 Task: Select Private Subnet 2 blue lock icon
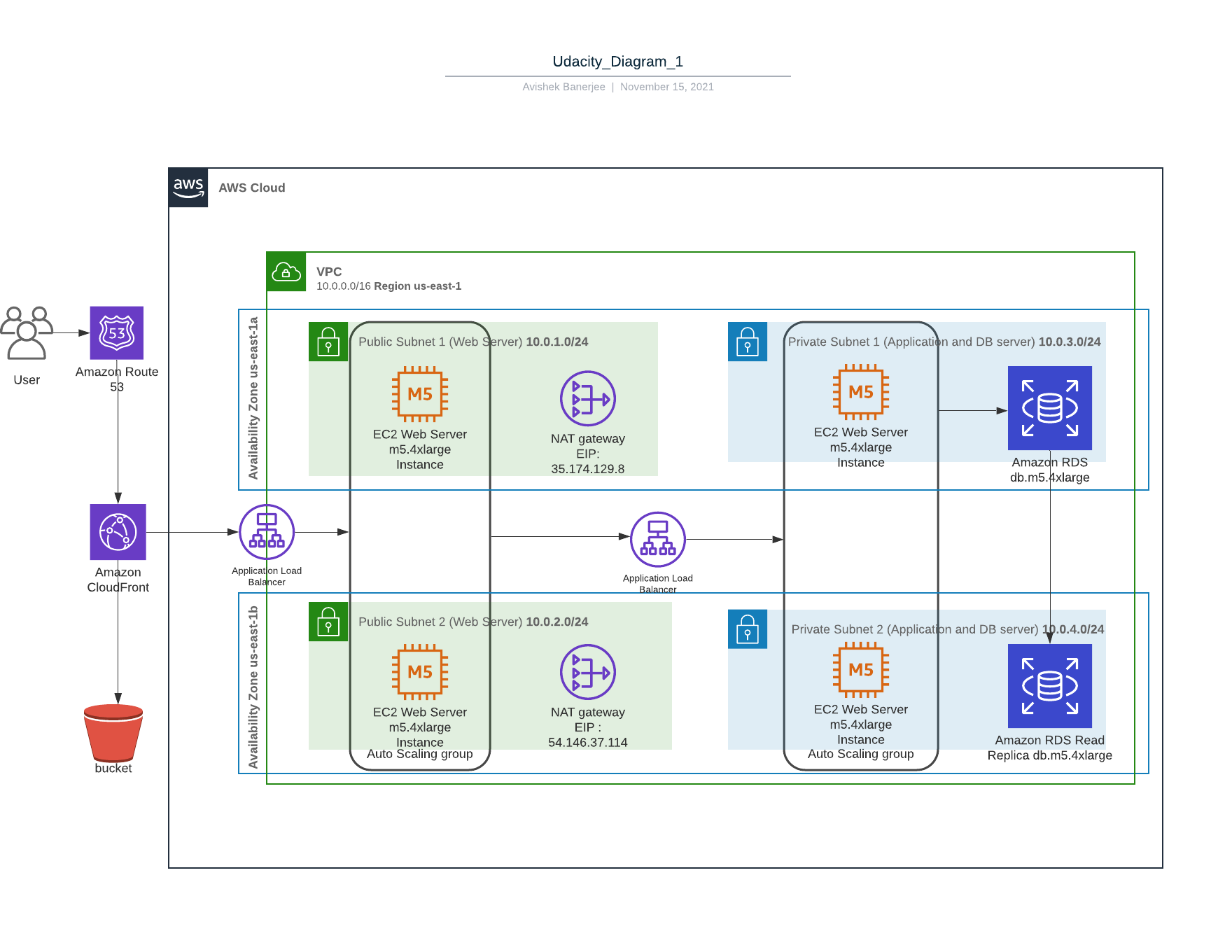pos(748,629)
